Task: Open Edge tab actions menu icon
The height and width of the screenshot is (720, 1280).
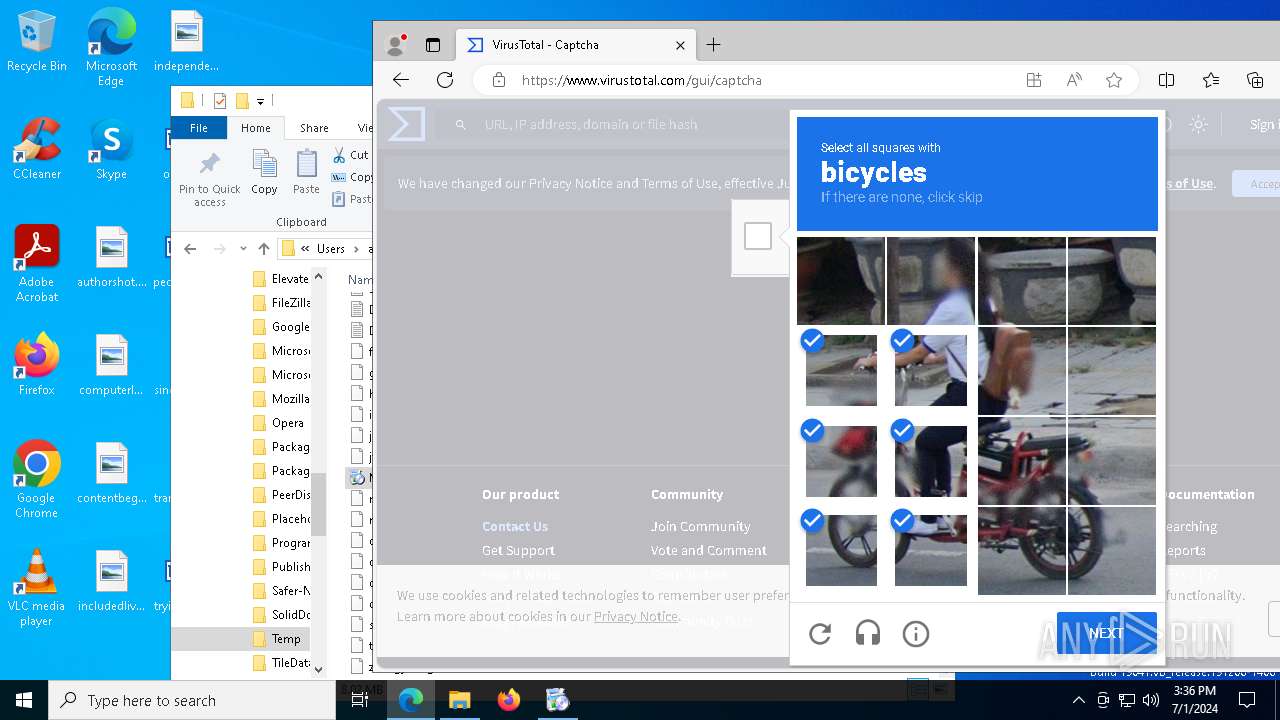Action: pyautogui.click(x=433, y=45)
